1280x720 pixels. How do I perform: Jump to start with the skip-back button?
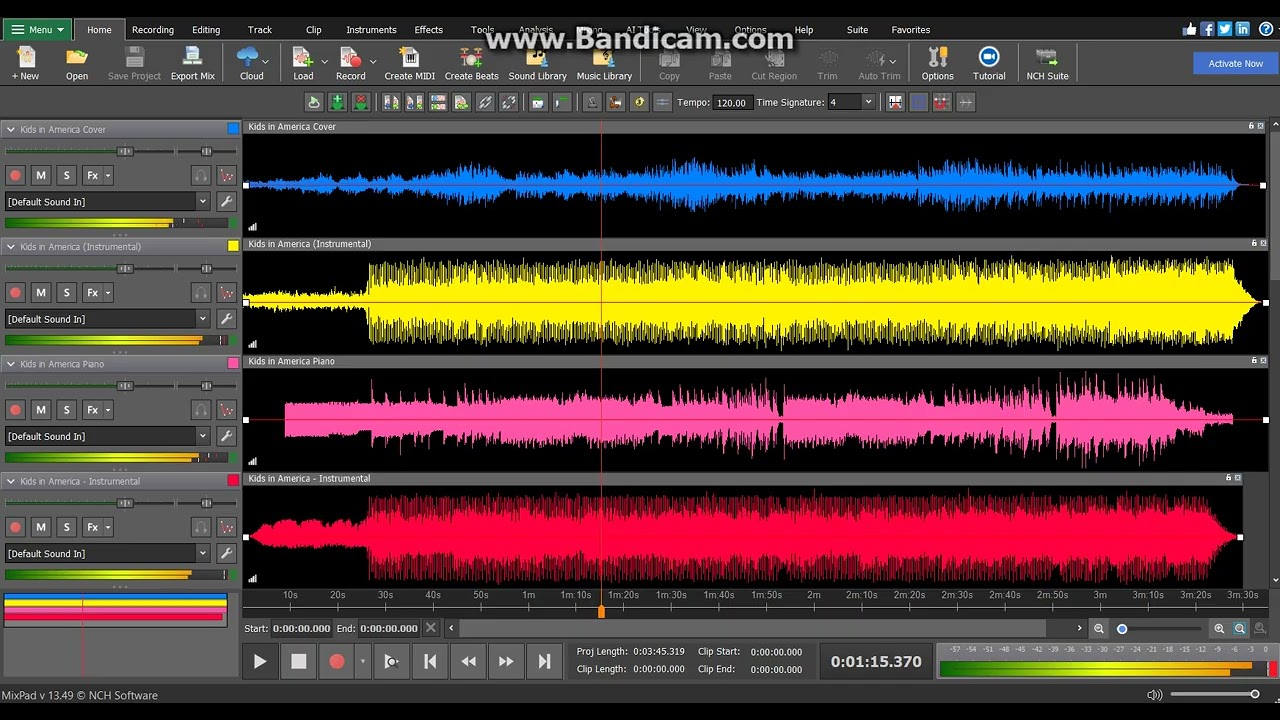430,661
